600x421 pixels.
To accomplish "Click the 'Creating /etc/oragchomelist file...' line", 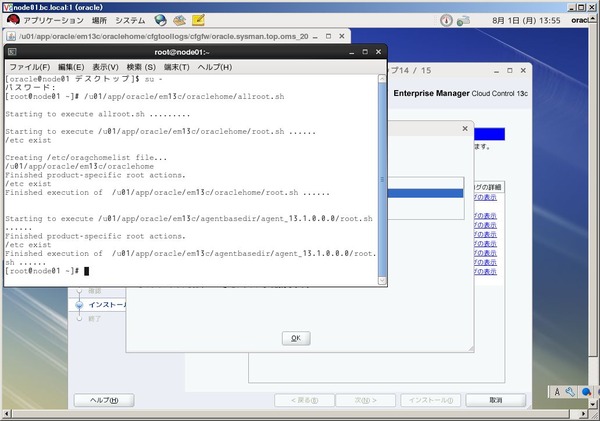I will [86, 157].
